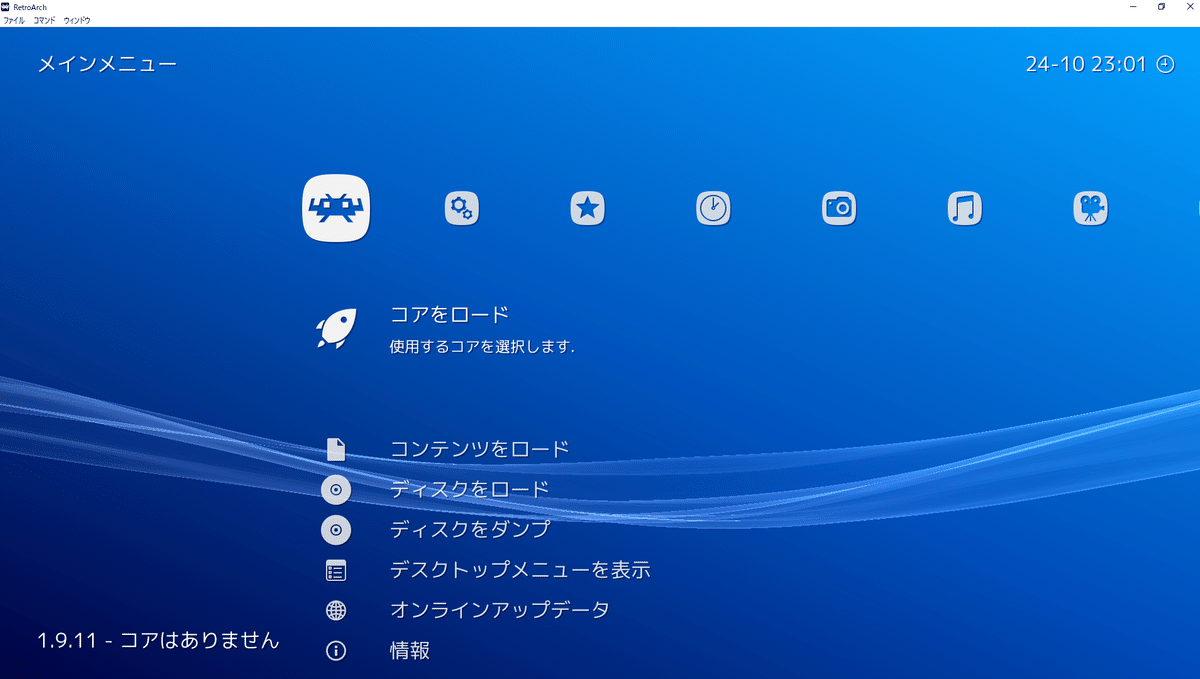Image resolution: width=1200 pixels, height=679 pixels.
Task: Click the globe icon beside オンラインアップデータ
Action: coord(336,610)
